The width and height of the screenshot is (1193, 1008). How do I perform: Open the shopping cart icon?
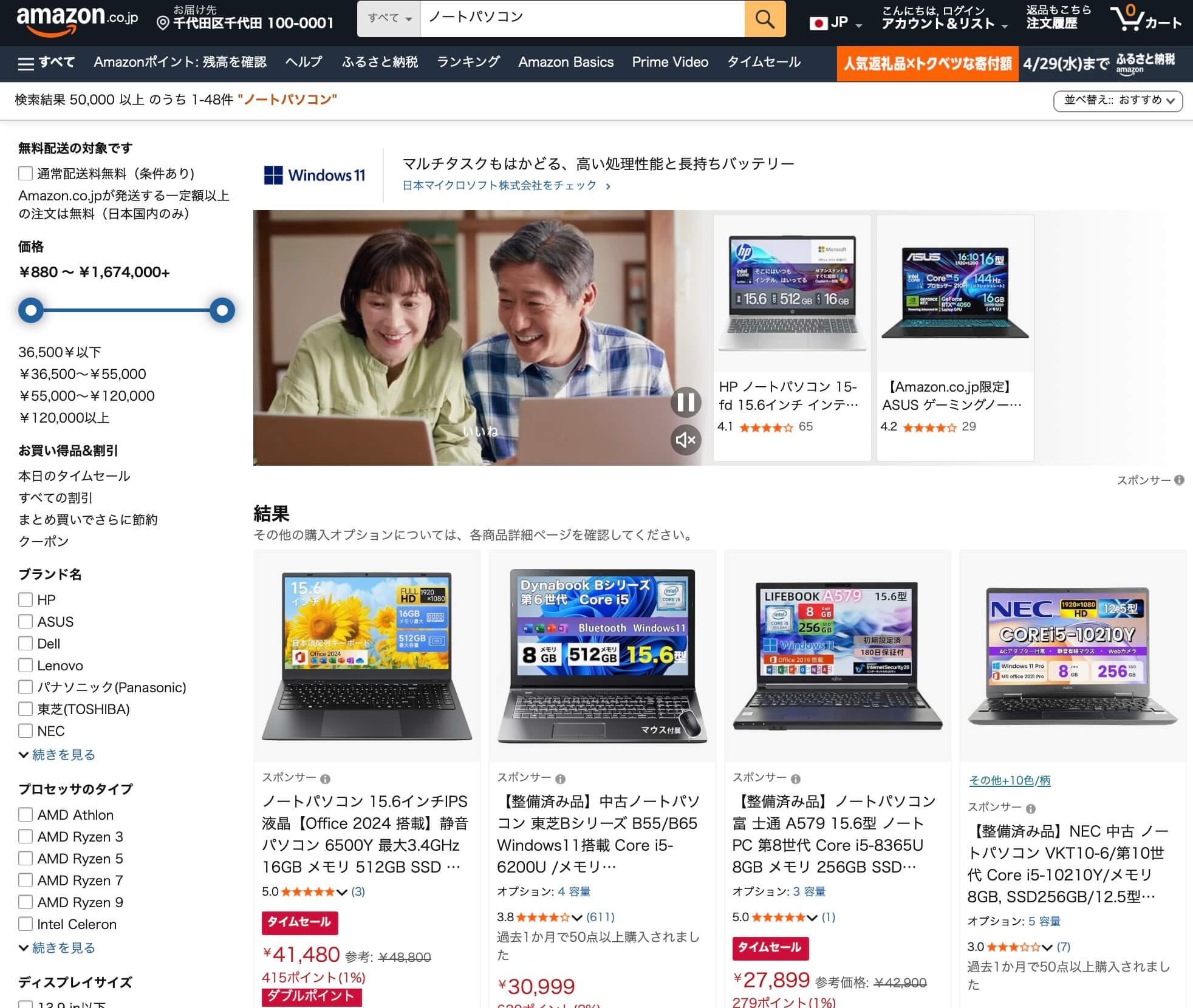1146,19
